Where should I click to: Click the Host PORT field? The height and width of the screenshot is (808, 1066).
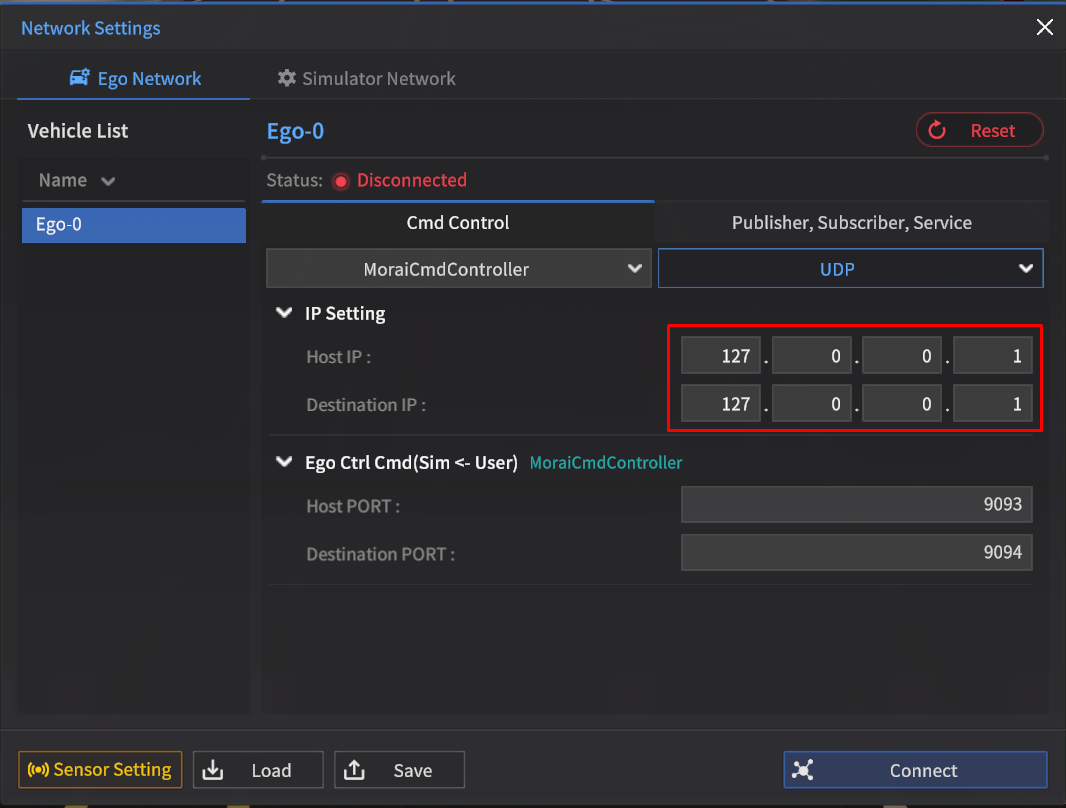point(856,505)
